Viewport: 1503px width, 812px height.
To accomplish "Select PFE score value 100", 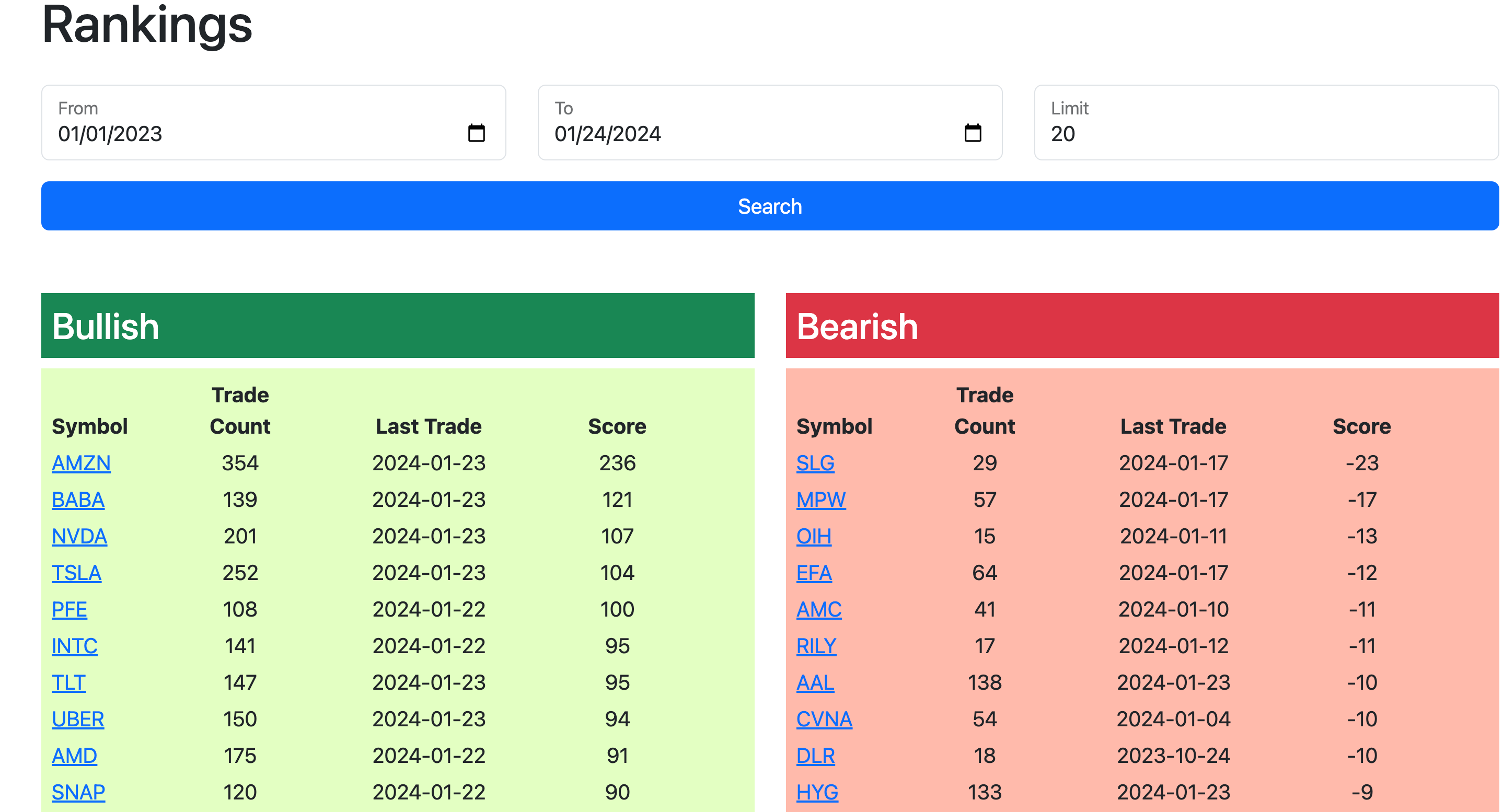I will click(x=617, y=610).
